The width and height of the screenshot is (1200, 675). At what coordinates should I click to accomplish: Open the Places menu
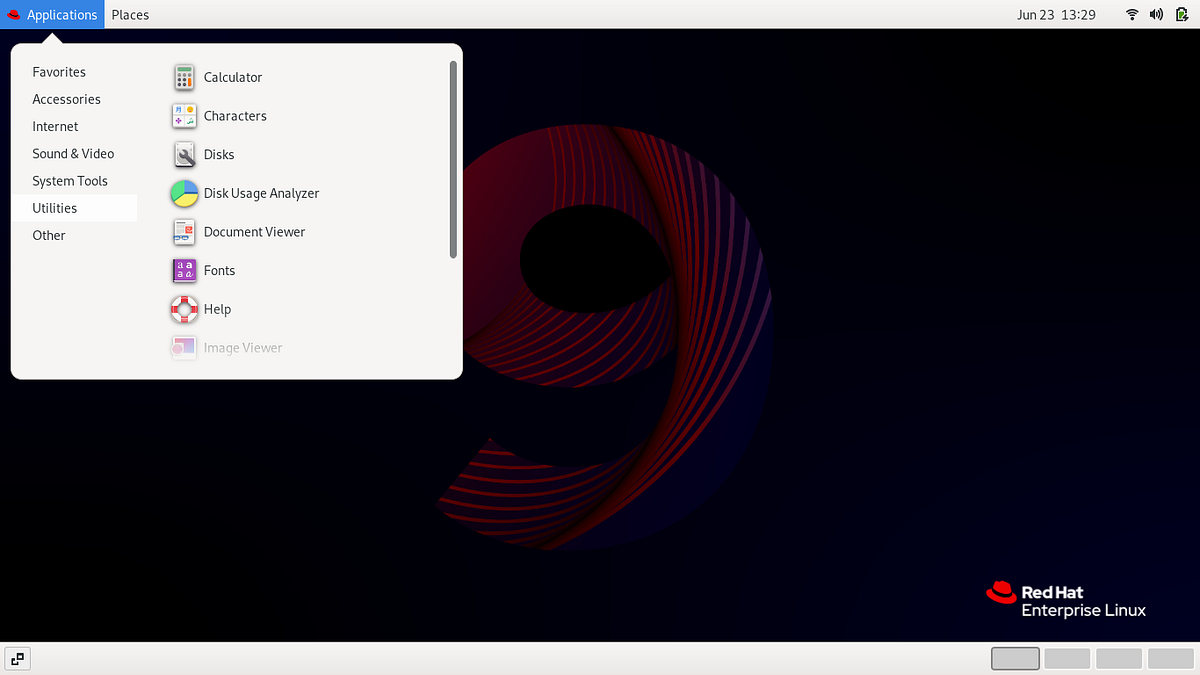[130, 14]
